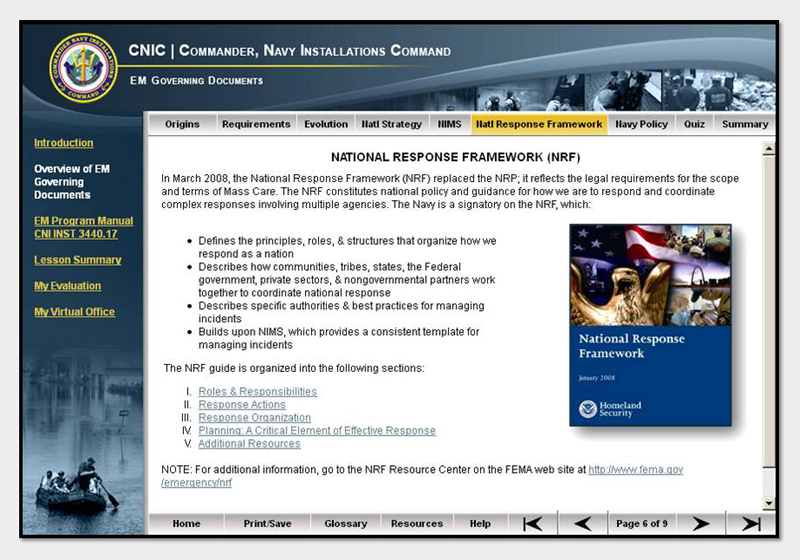The height and width of the screenshot is (560, 800).
Task: Open the Help button in bottom bar
Action: (x=480, y=523)
